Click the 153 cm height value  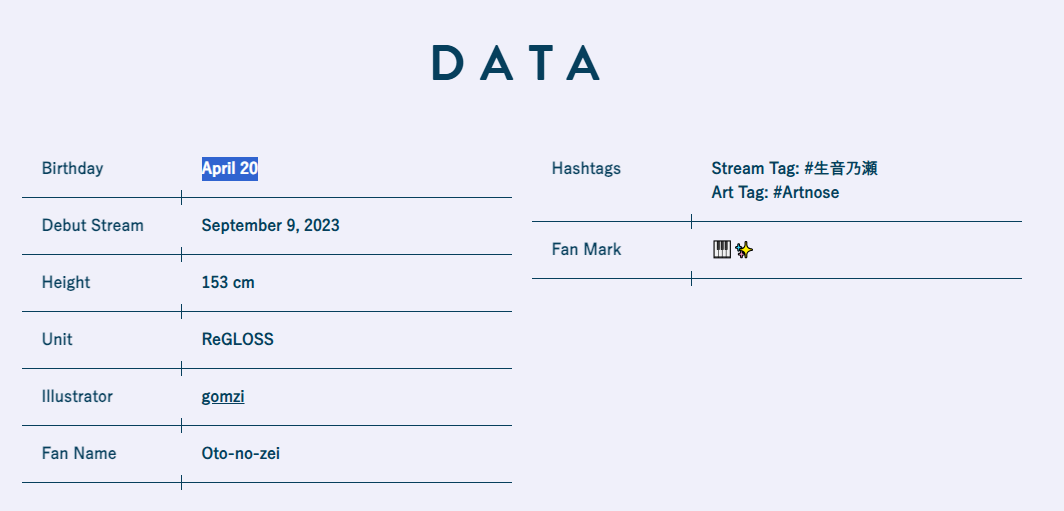pyautogui.click(x=228, y=283)
